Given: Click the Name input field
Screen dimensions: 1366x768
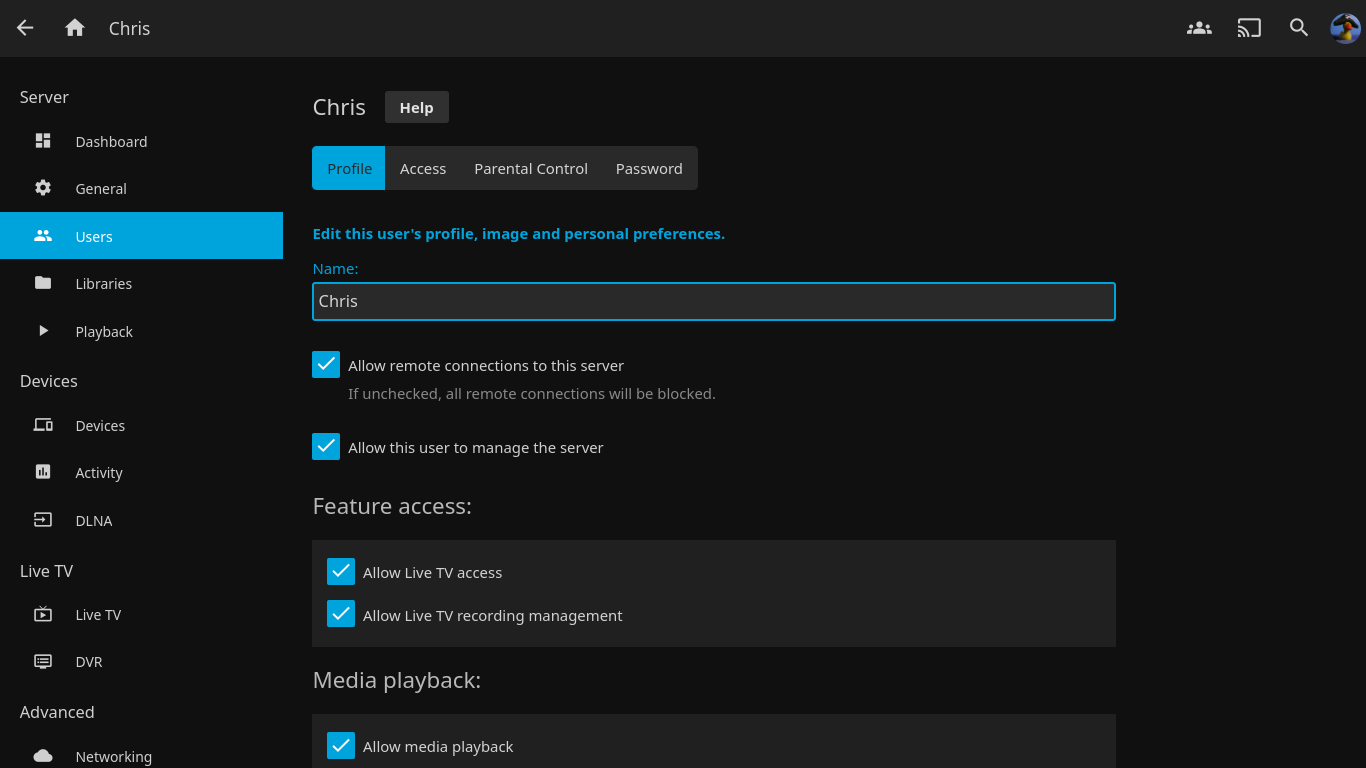Looking at the screenshot, I should click(x=713, y=301).
